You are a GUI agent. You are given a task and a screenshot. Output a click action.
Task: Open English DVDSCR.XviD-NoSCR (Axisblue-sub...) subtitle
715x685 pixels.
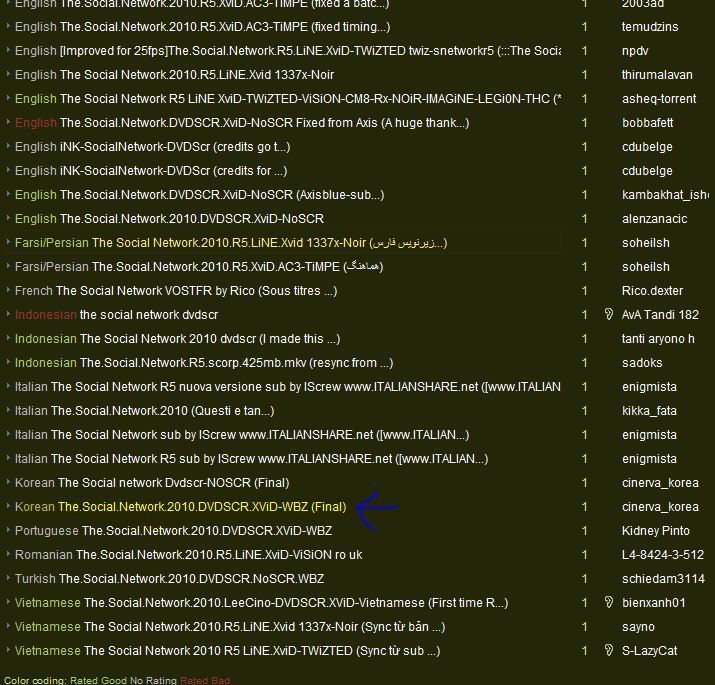pyautogui.click(x=199, y=195)
